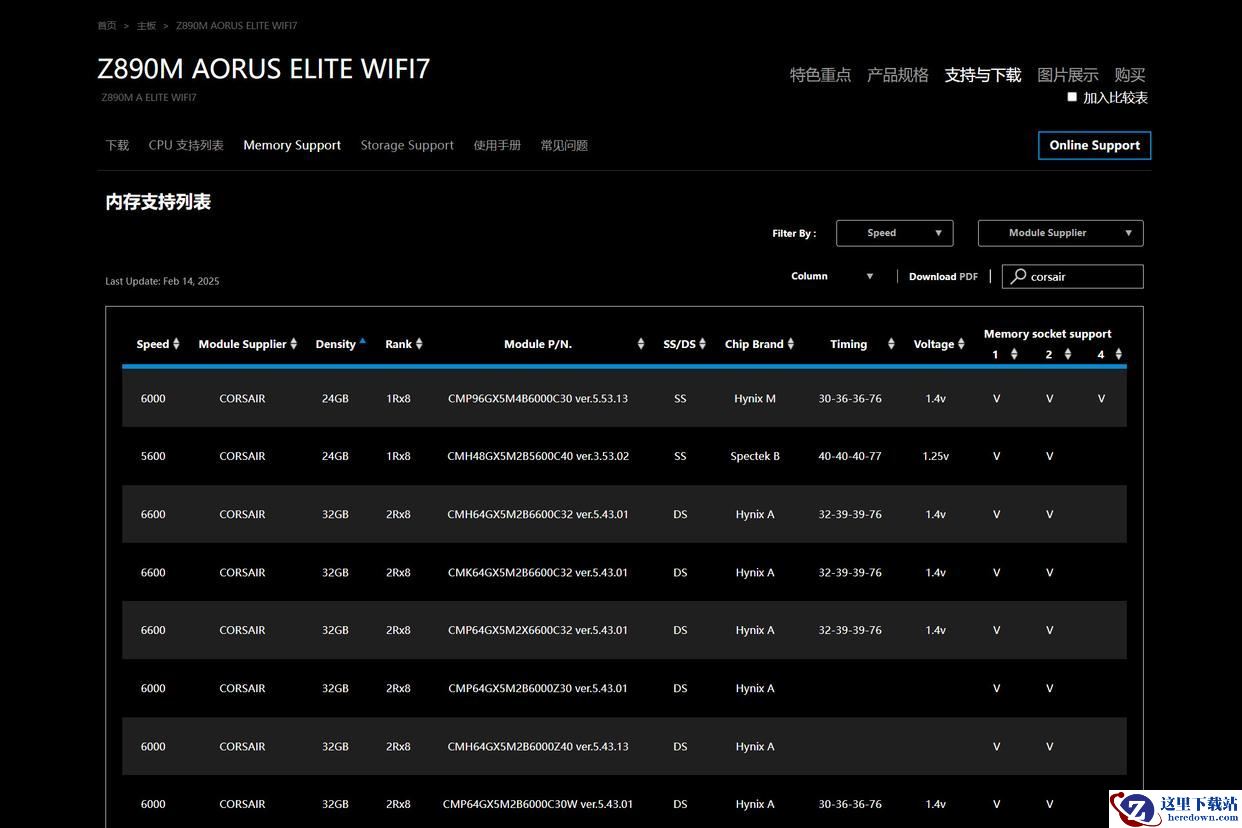Sort memory socket 2 column arrows
Screen dimensions: 1242x828
click(x=1068, y=354)
